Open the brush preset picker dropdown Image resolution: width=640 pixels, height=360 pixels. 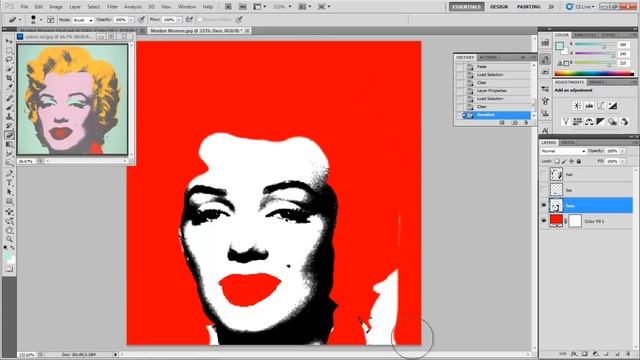click(x=40, y=20)
